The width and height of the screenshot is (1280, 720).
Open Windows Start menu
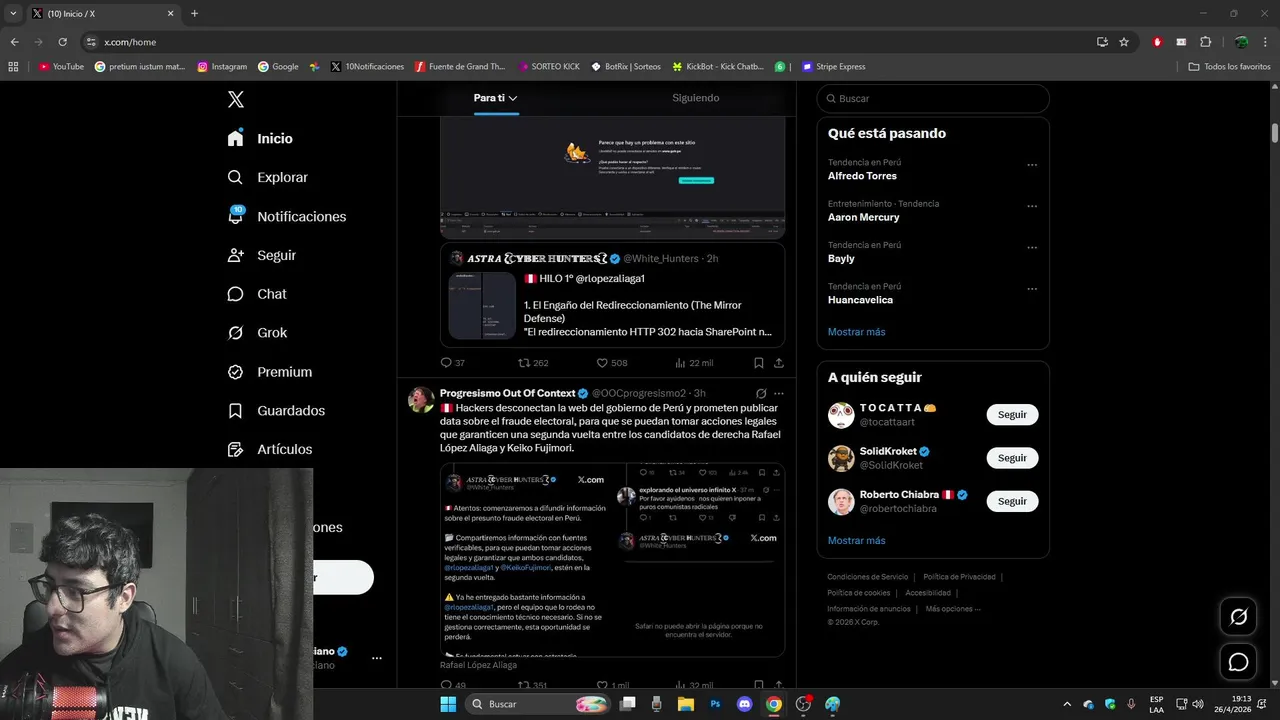click(448, 704)
